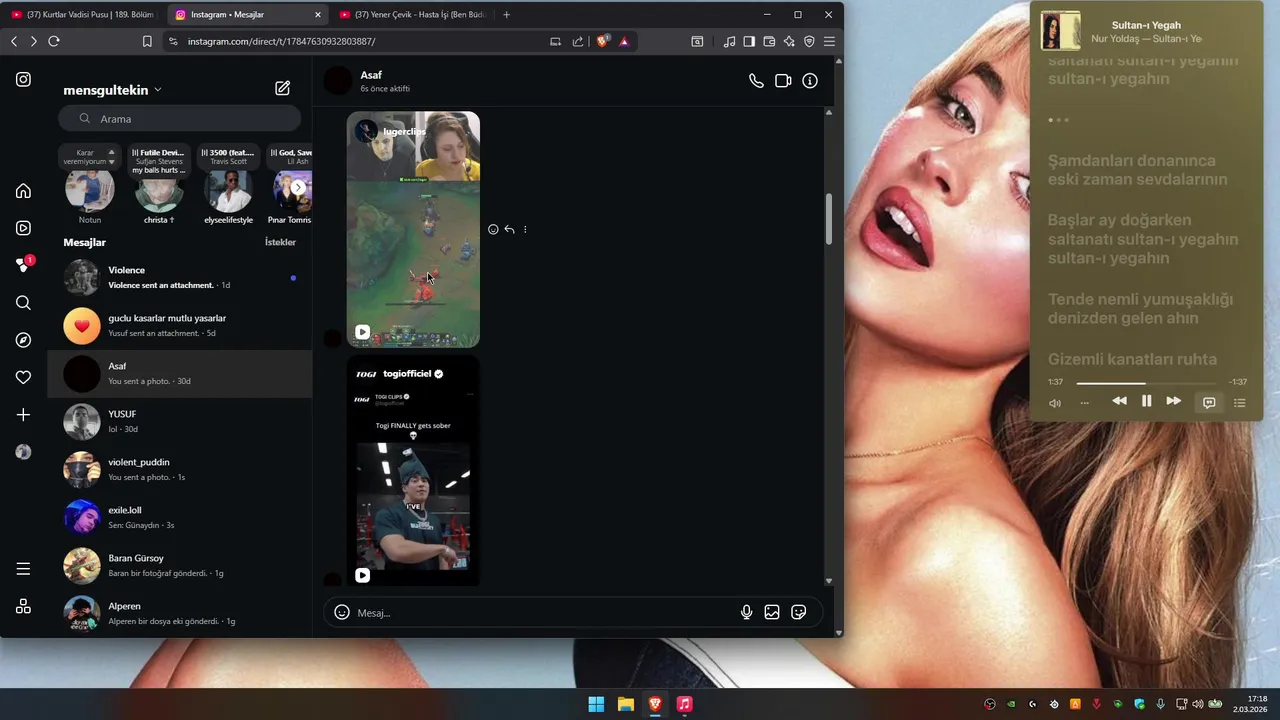Focus the Mesaj... message input
Screen dimensions: 1280x720
pos(545,612)
